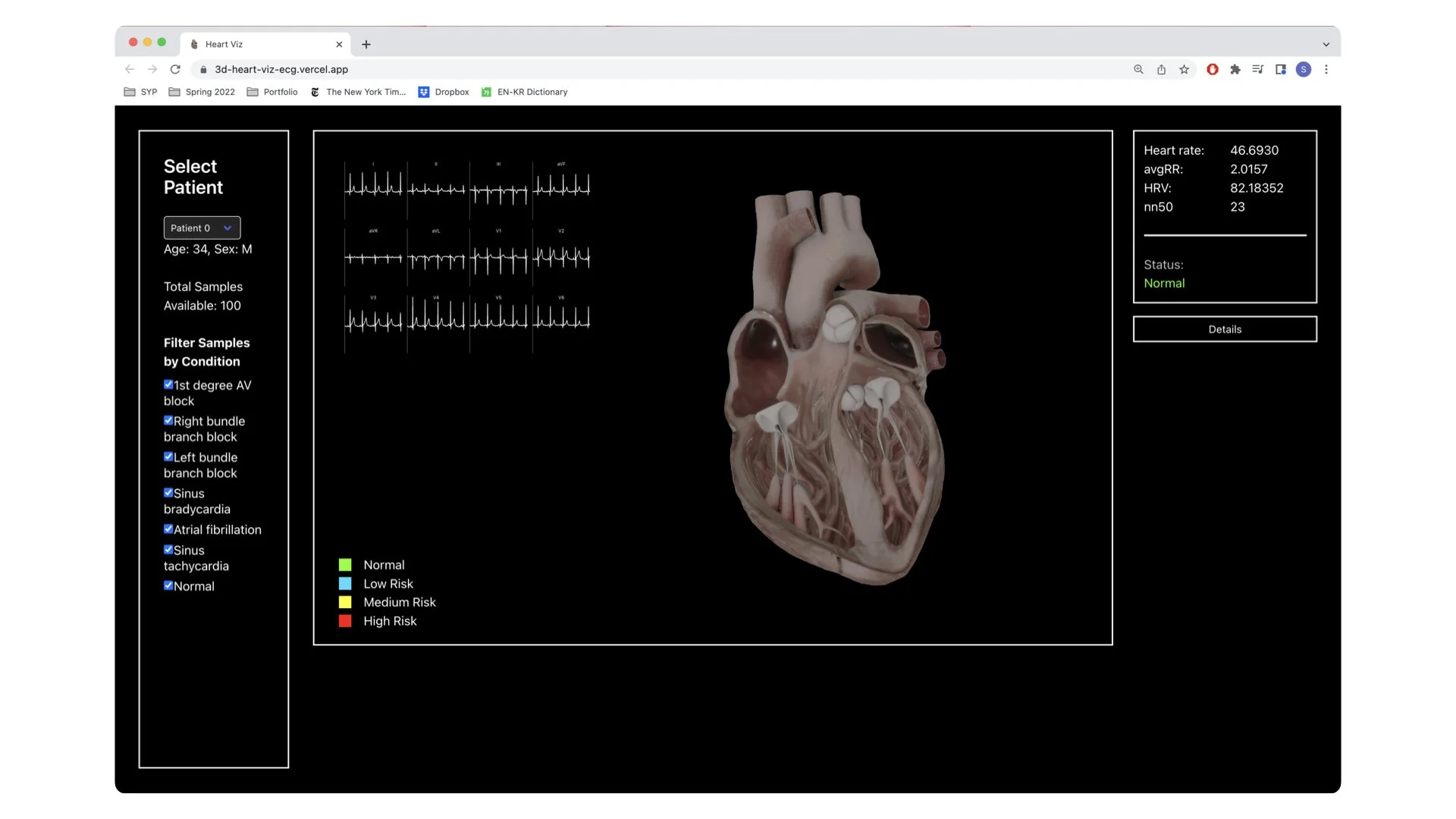1456x819 pixels.
Task: Reload the page with the refresh icon
Action: pos(175,69)
